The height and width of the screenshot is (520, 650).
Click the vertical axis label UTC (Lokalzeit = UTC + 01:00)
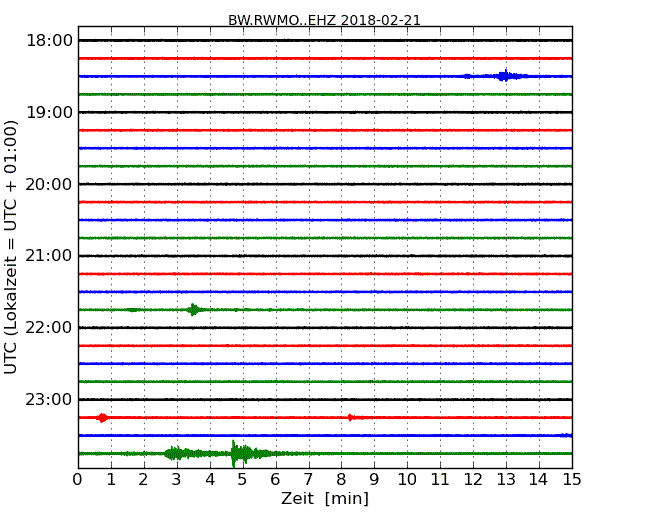coord(10,247)
